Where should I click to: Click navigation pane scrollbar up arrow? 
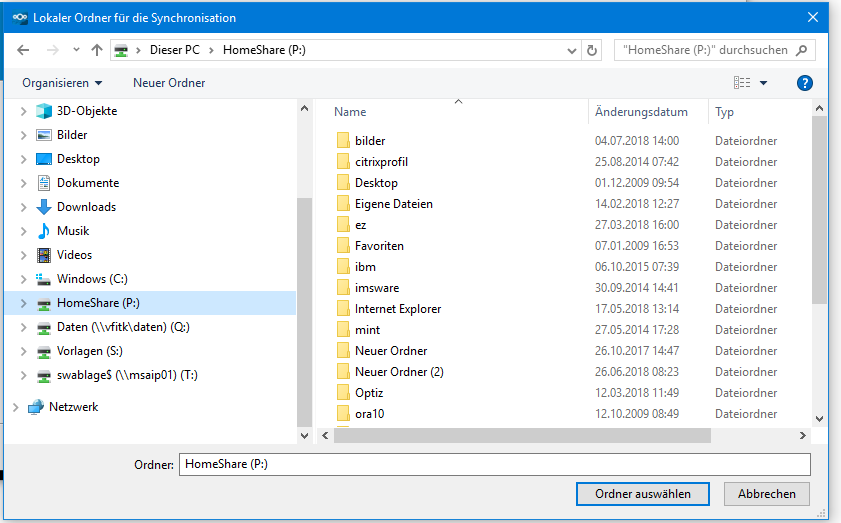(x=305, y=108)
